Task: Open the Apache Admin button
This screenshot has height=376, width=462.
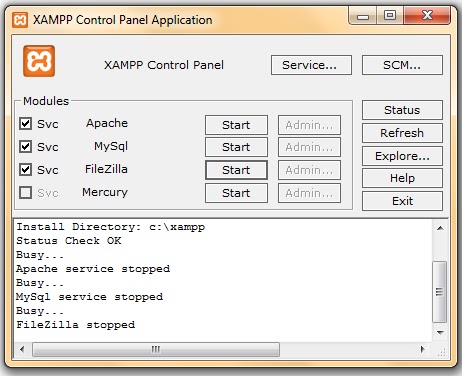Action: 309,125
